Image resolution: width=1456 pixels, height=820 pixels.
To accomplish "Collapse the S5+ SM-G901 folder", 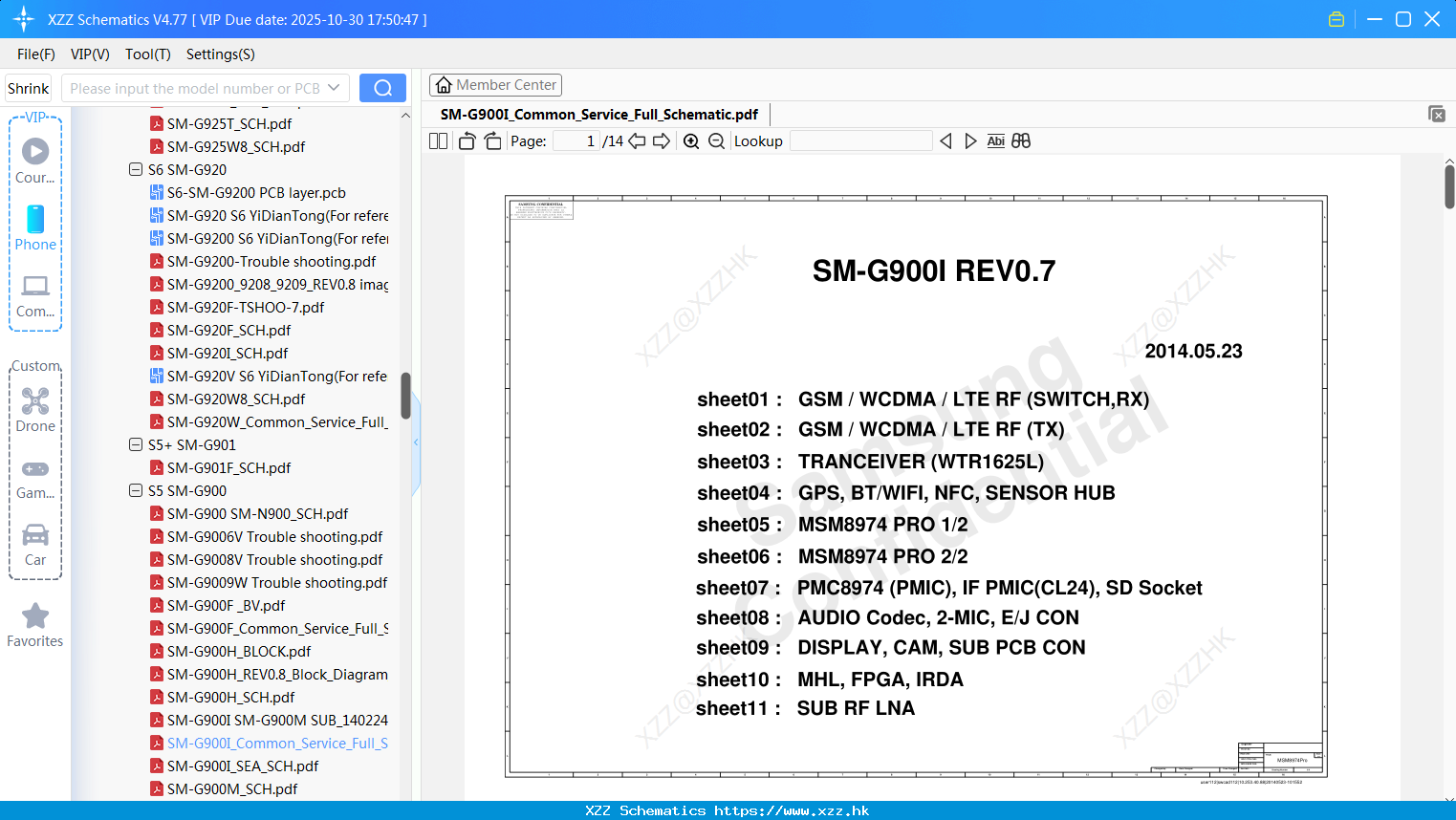I will coord(136,444).
